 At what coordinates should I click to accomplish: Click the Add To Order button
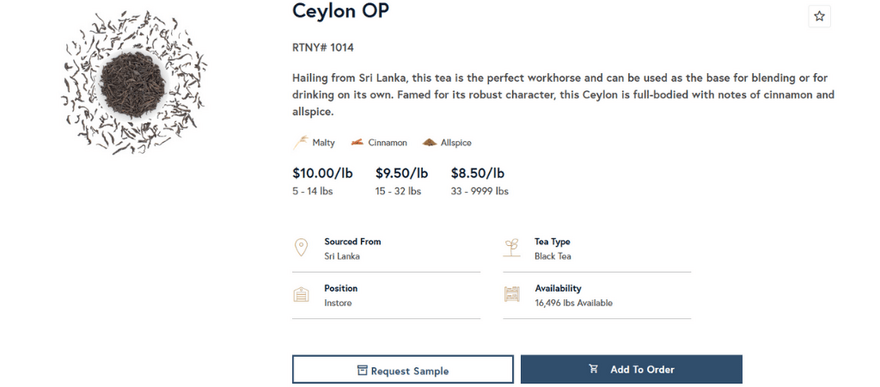631,369
